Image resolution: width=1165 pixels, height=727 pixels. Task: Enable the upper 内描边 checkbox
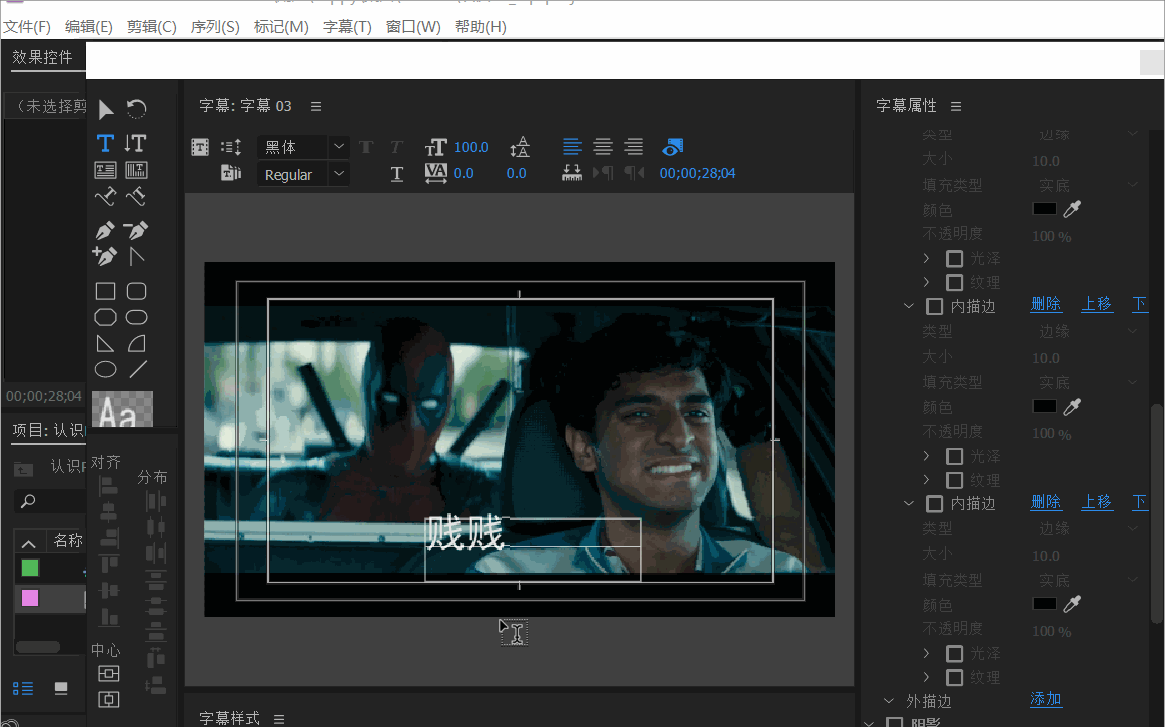click(x=935, y=306)
